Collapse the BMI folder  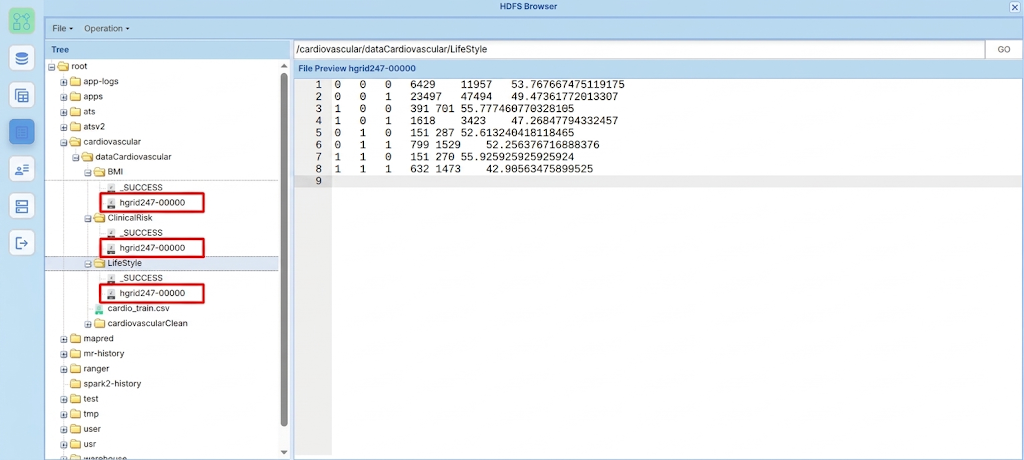[x=88, y=172]
